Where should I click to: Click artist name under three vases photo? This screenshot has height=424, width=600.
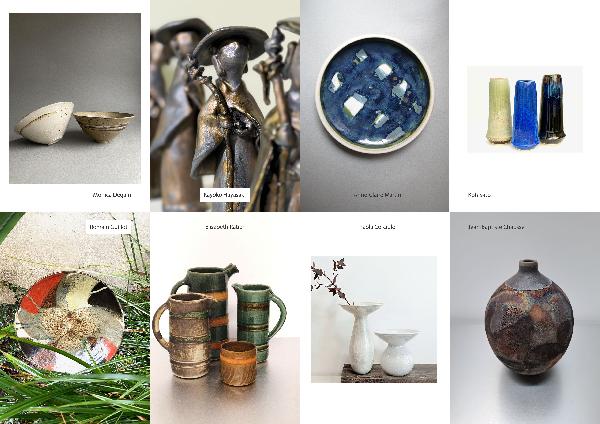tap(479, 195)
